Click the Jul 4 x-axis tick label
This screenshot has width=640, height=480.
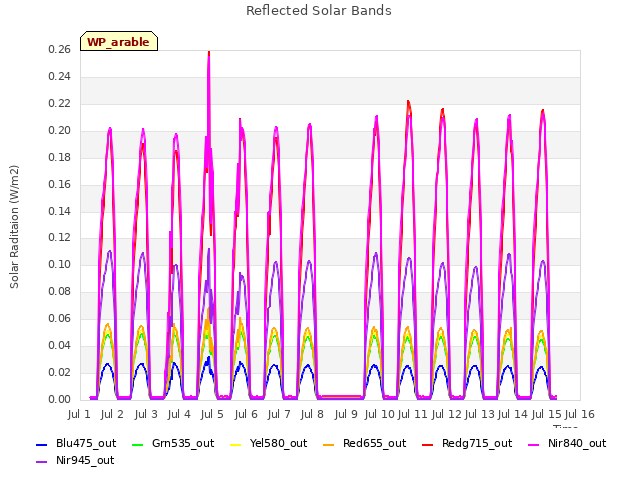pos(179,414)
